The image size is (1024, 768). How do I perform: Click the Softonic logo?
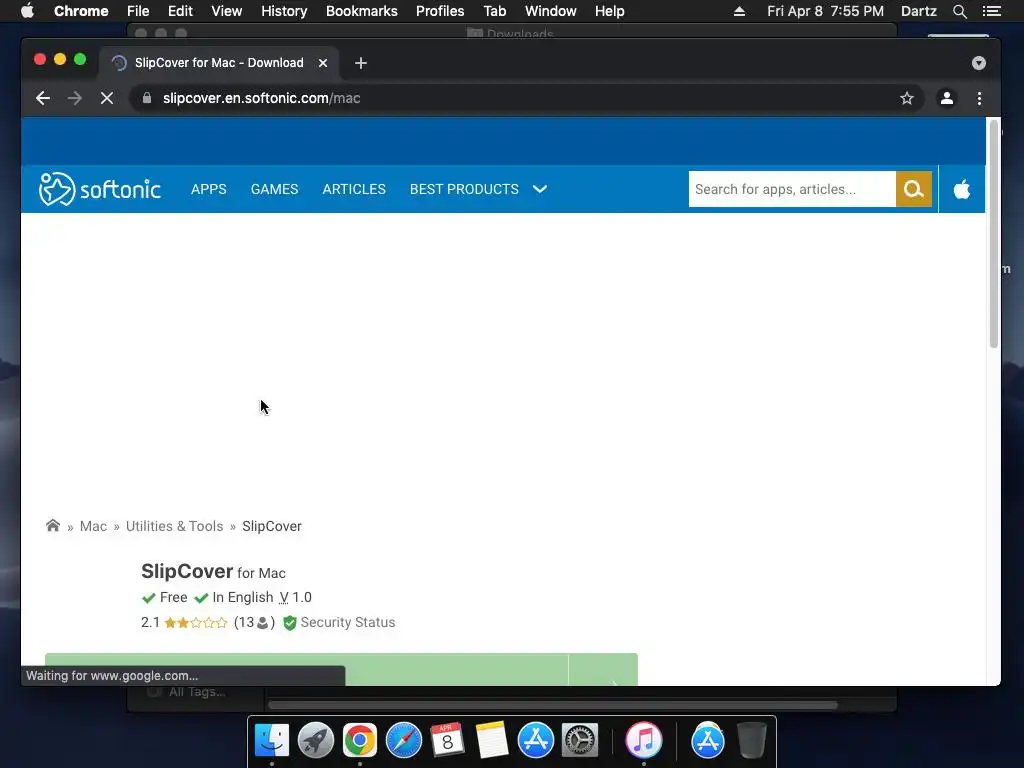click(x=99, y=189)
